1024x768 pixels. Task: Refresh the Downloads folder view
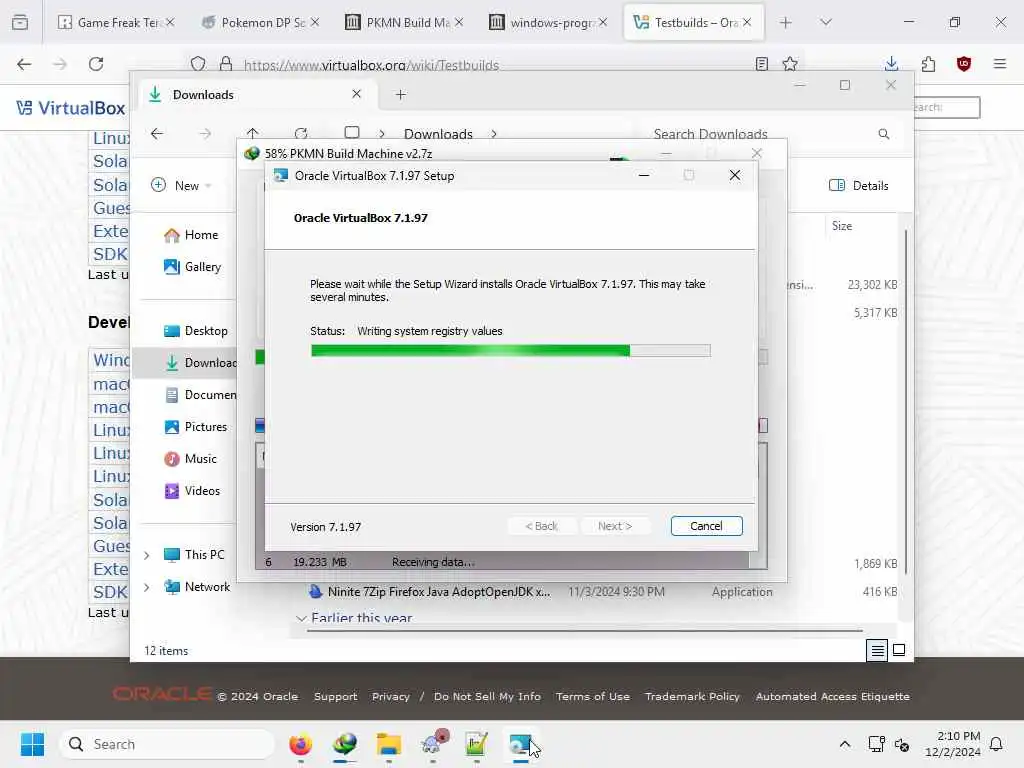click(x=301, y=134)
